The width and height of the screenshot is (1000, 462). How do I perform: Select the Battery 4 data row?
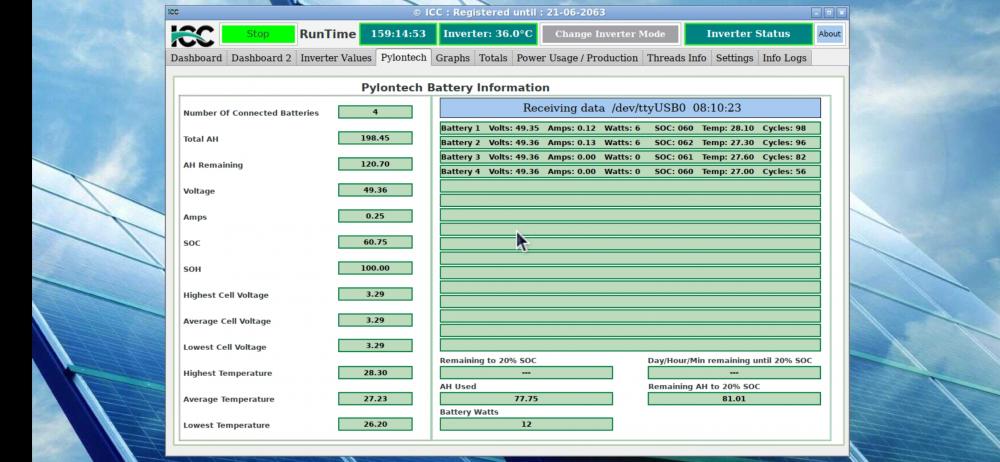630,172
